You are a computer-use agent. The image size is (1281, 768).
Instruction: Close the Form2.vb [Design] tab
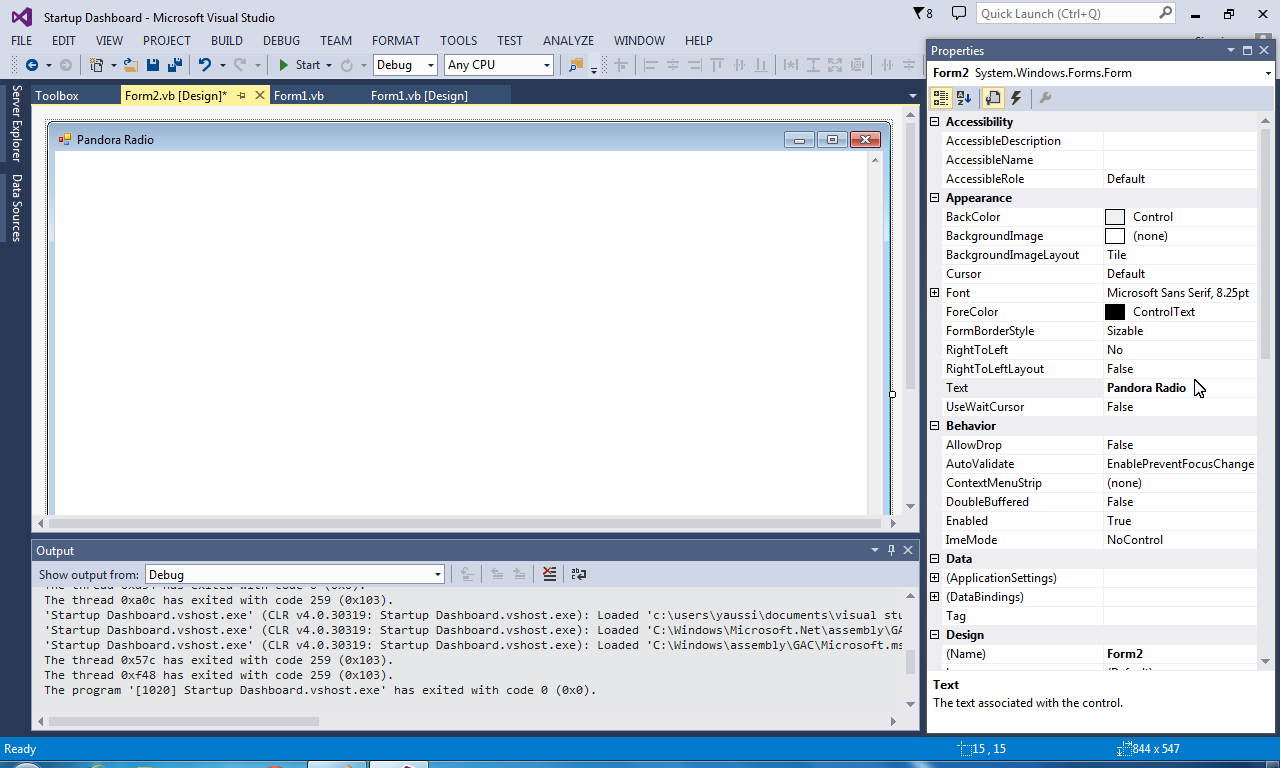tap(259, 95)
